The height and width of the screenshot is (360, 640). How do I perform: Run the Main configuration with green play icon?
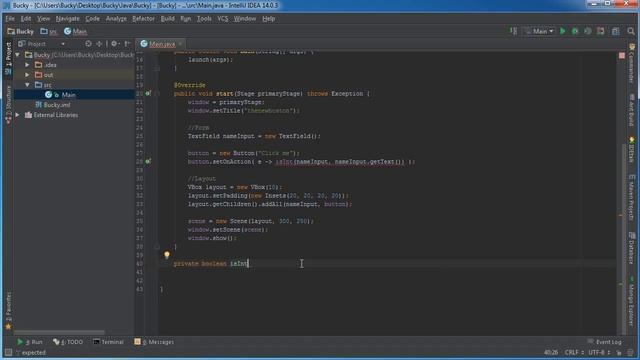pyautogui.click(x=562, y=31)
